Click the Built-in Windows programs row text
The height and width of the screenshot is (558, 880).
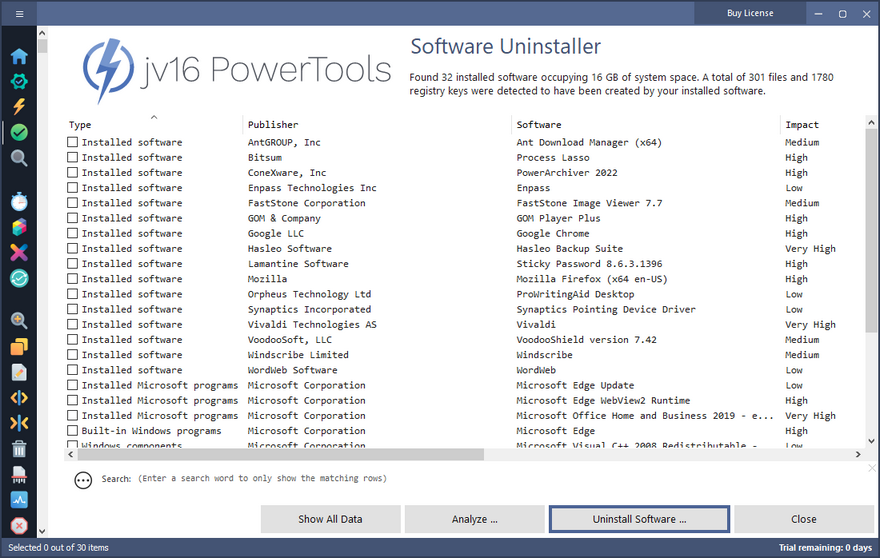pos(152,430)
